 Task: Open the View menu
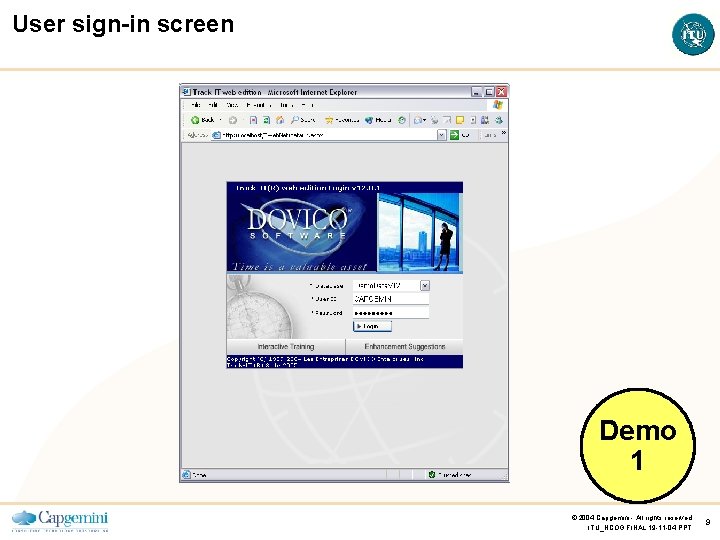tap(232, 105)
